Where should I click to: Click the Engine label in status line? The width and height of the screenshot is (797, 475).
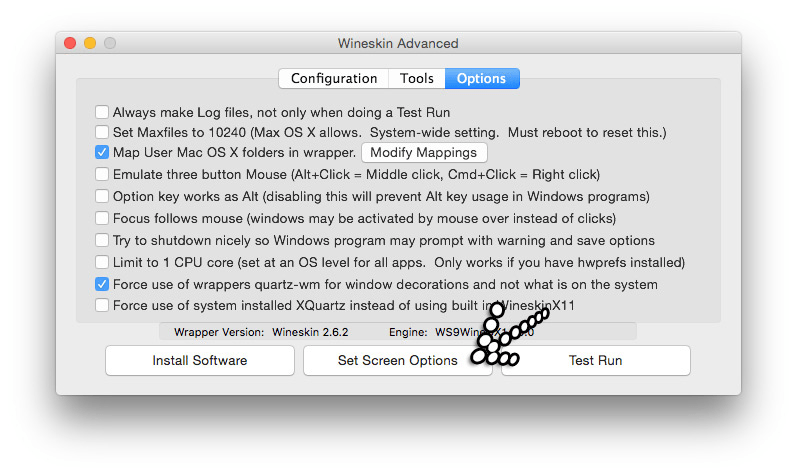coord(408,332)
